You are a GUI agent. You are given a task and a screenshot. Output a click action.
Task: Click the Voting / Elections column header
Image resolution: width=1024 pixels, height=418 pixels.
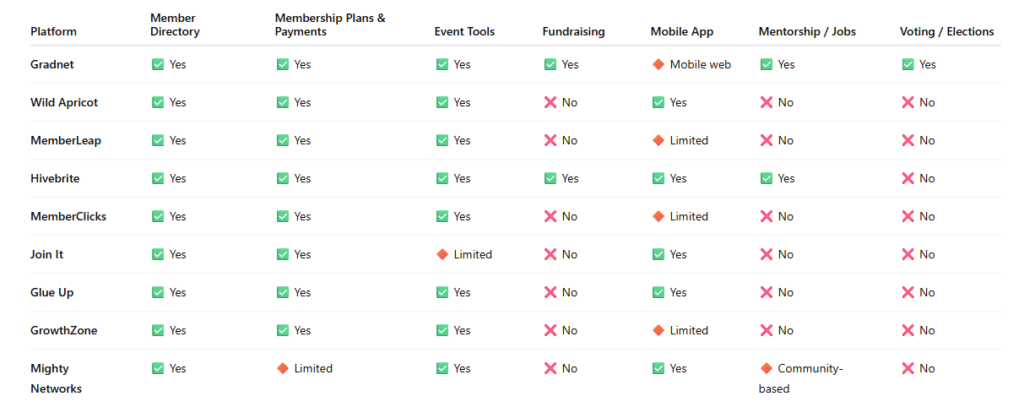pos(946,31)
